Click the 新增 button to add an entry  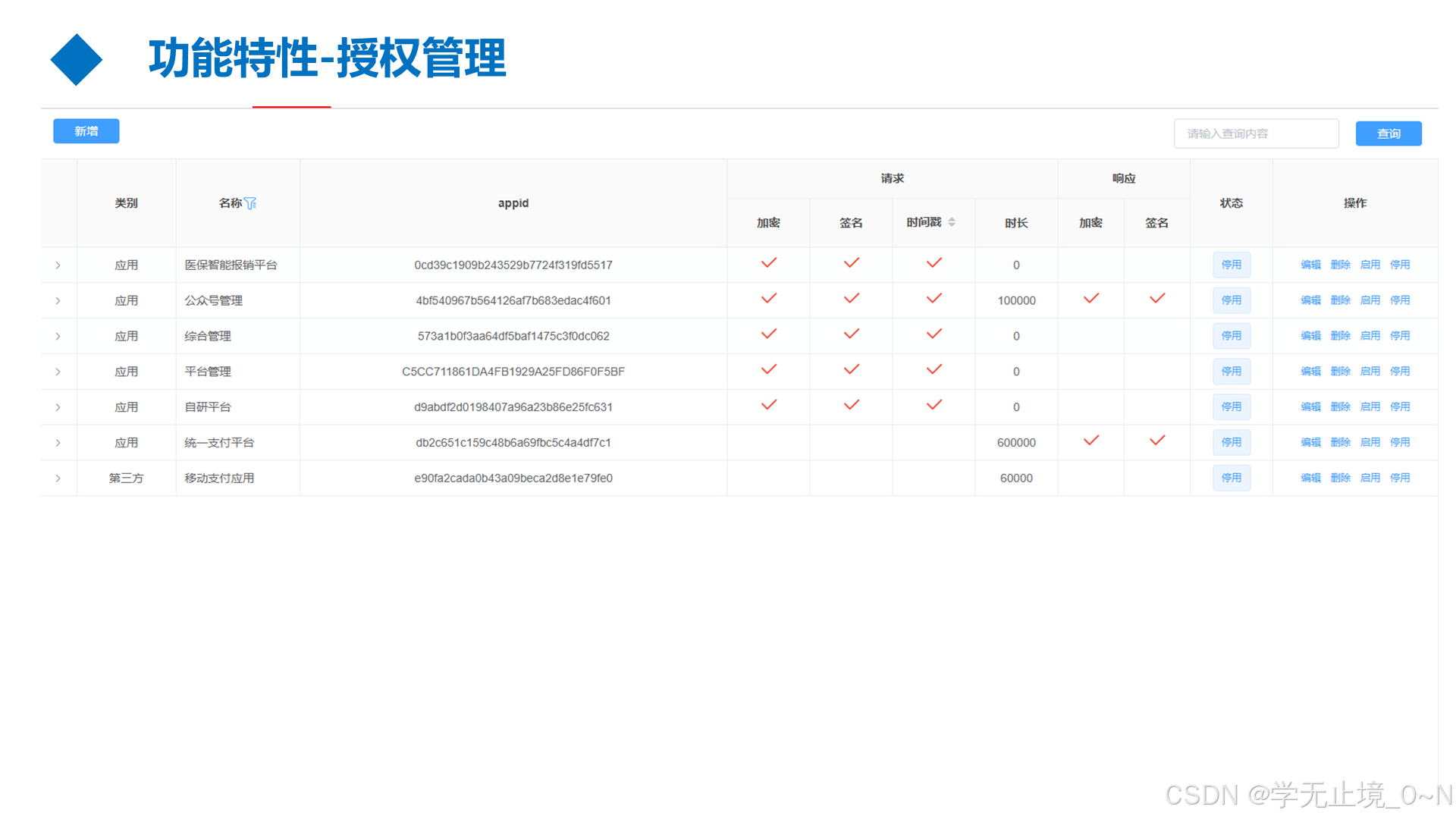pos(86,131)
